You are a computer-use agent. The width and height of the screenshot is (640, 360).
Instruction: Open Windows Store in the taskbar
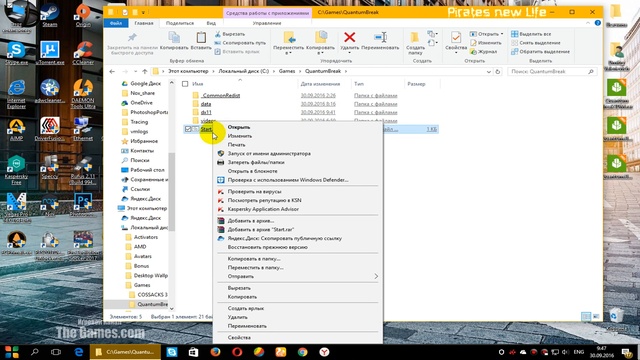point(193,352)
